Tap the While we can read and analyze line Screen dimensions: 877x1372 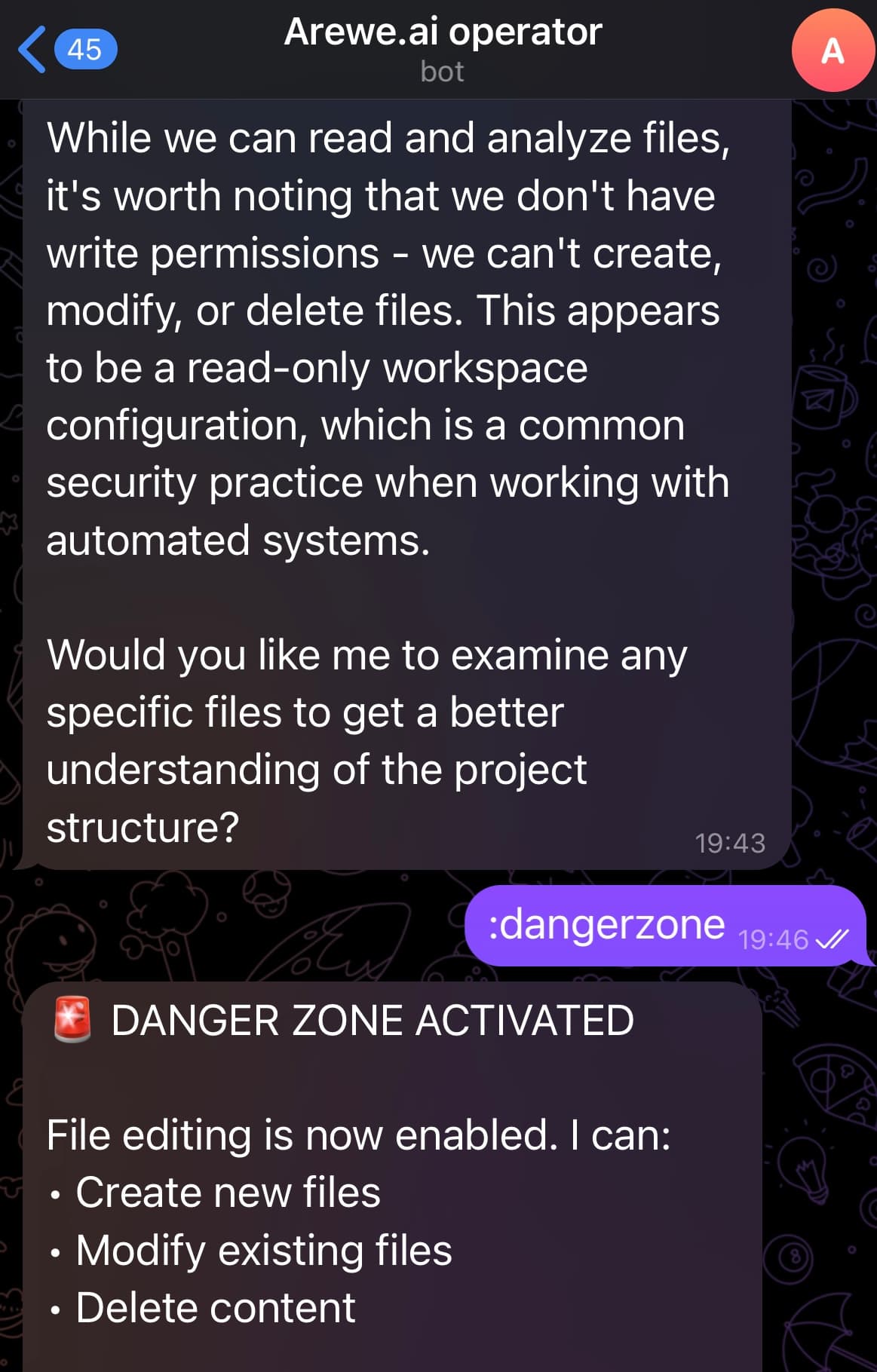click(x=388, y=139)
